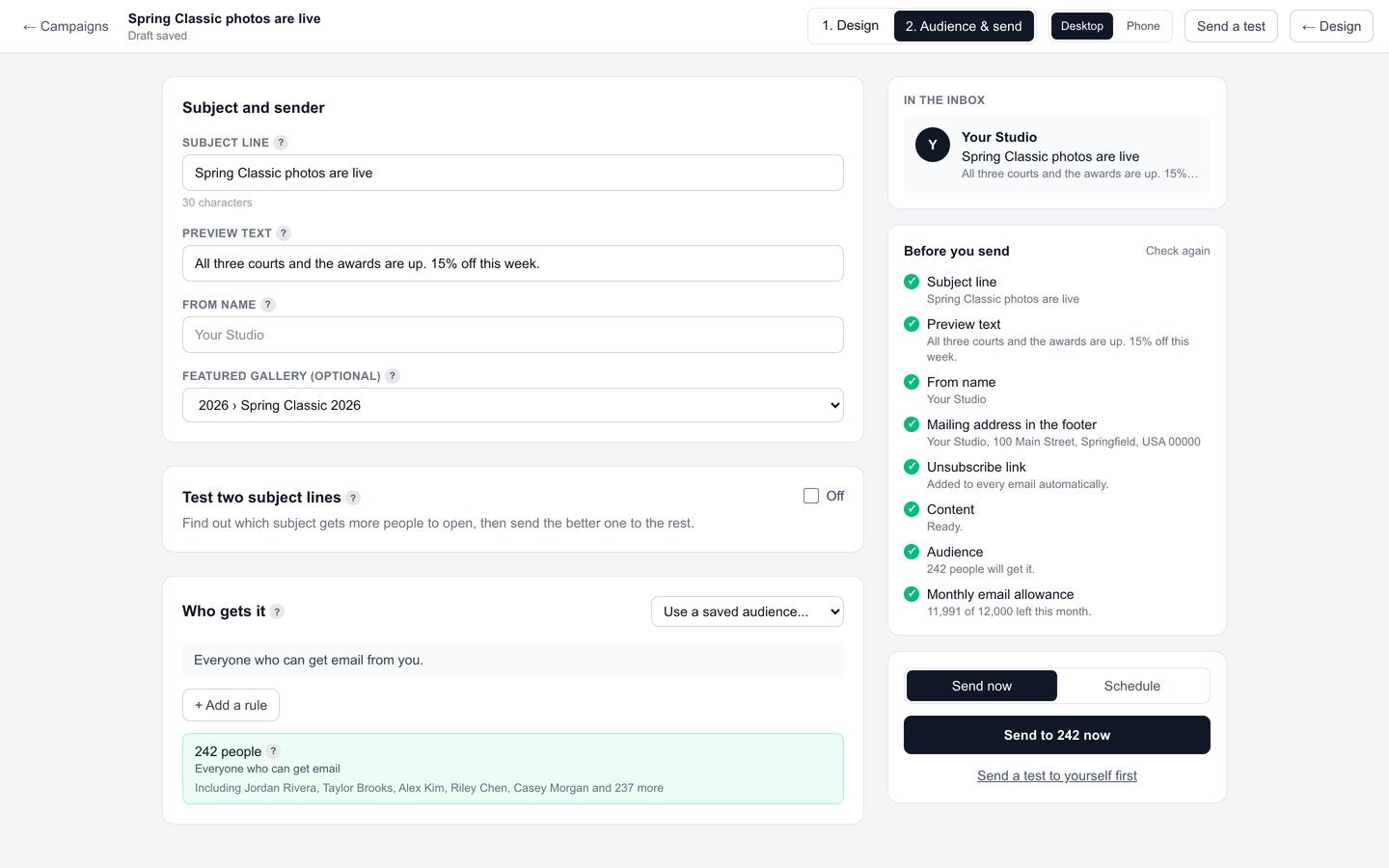Click green check icon for Subject line

click(x=912, y=282)
